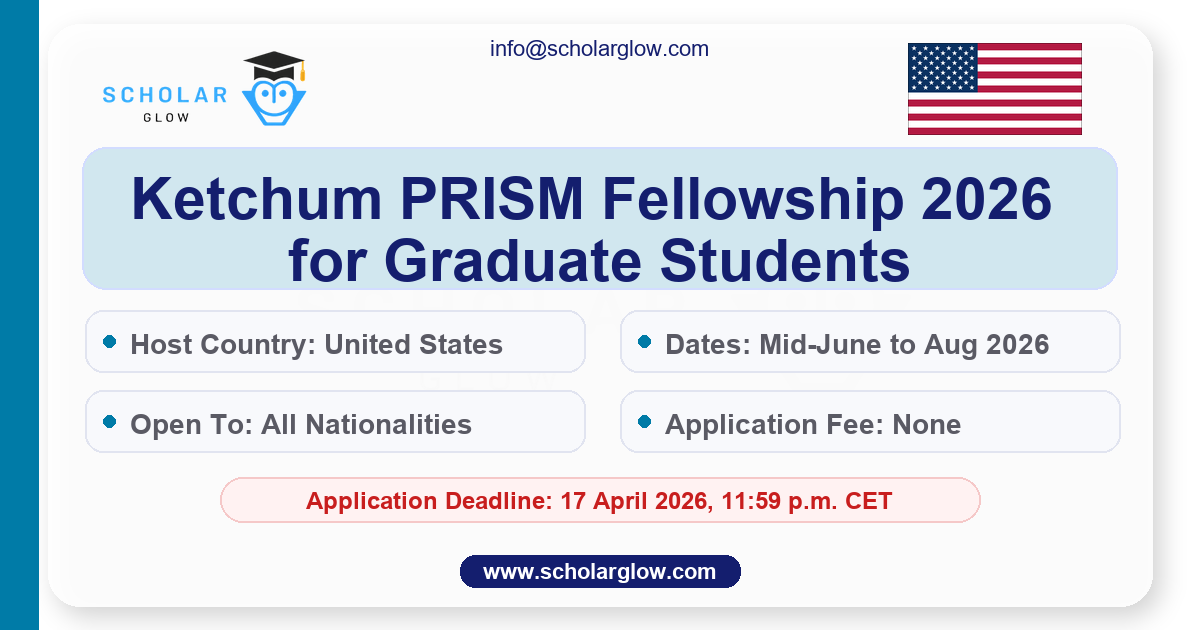The width and height of the screenshot is (1200, 630).
Task: Select the Application Fee: None box
Action: coord(870,422)
